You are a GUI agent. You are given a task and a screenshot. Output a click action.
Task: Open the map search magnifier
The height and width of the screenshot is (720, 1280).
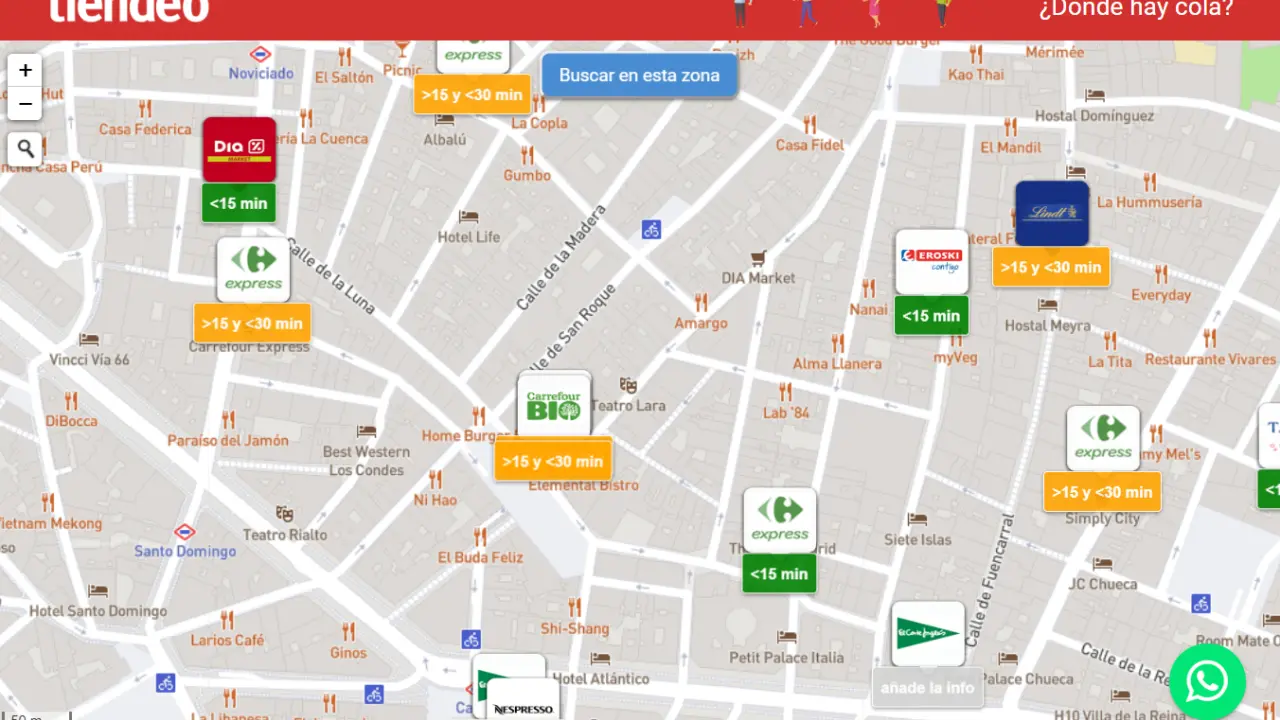point(26,149)
